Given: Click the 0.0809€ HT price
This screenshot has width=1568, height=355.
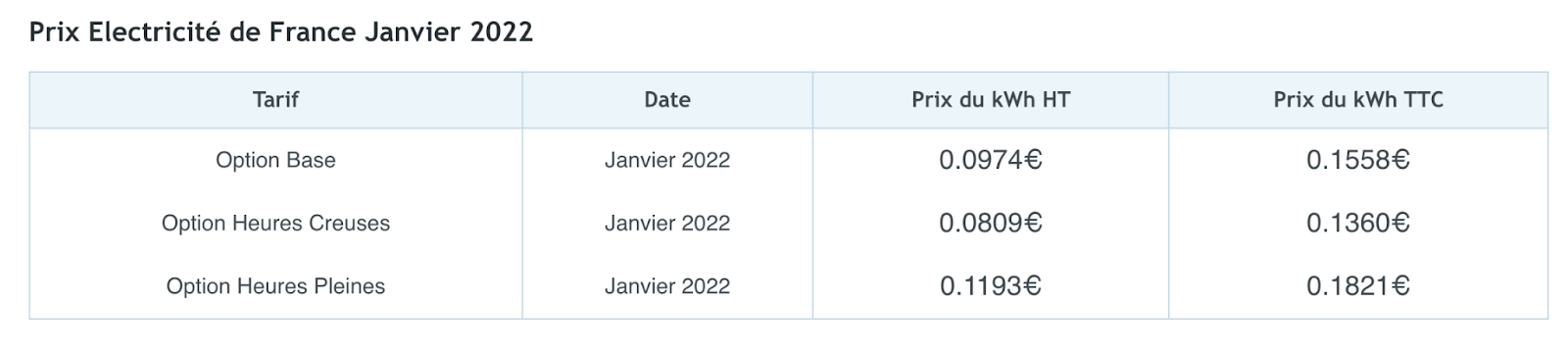Looking at the screenshot, I should coord(991,224).
